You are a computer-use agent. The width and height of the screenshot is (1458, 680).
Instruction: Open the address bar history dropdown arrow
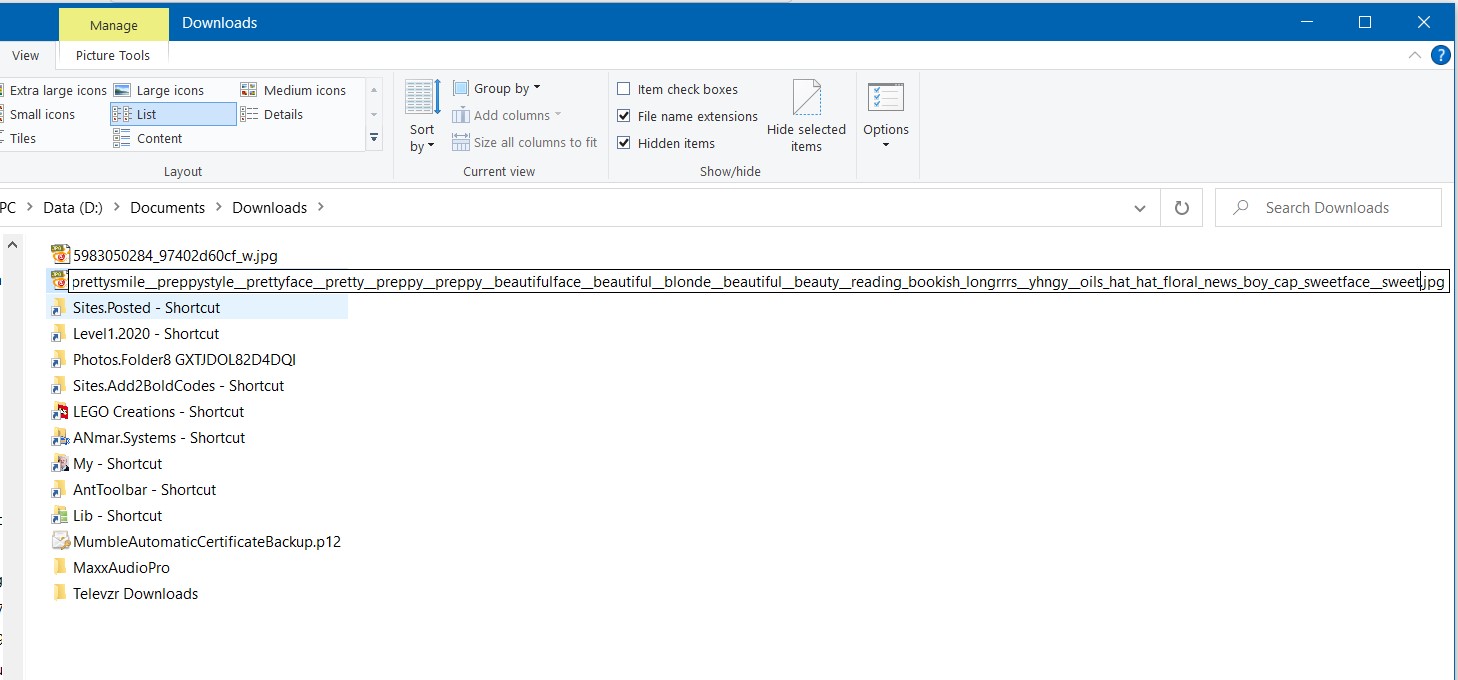[x=1140, y=208]
